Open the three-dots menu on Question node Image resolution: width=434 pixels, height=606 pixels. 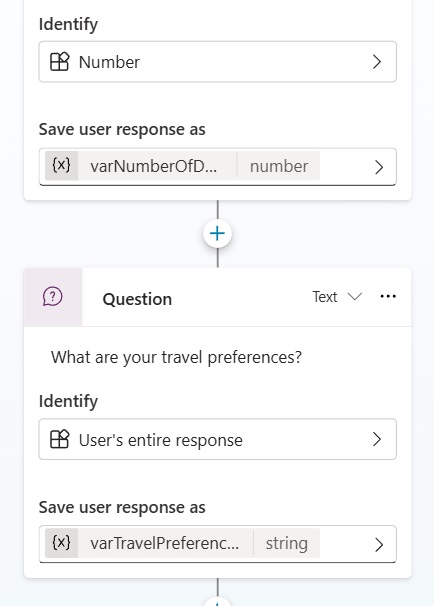(x=388, y=296)
